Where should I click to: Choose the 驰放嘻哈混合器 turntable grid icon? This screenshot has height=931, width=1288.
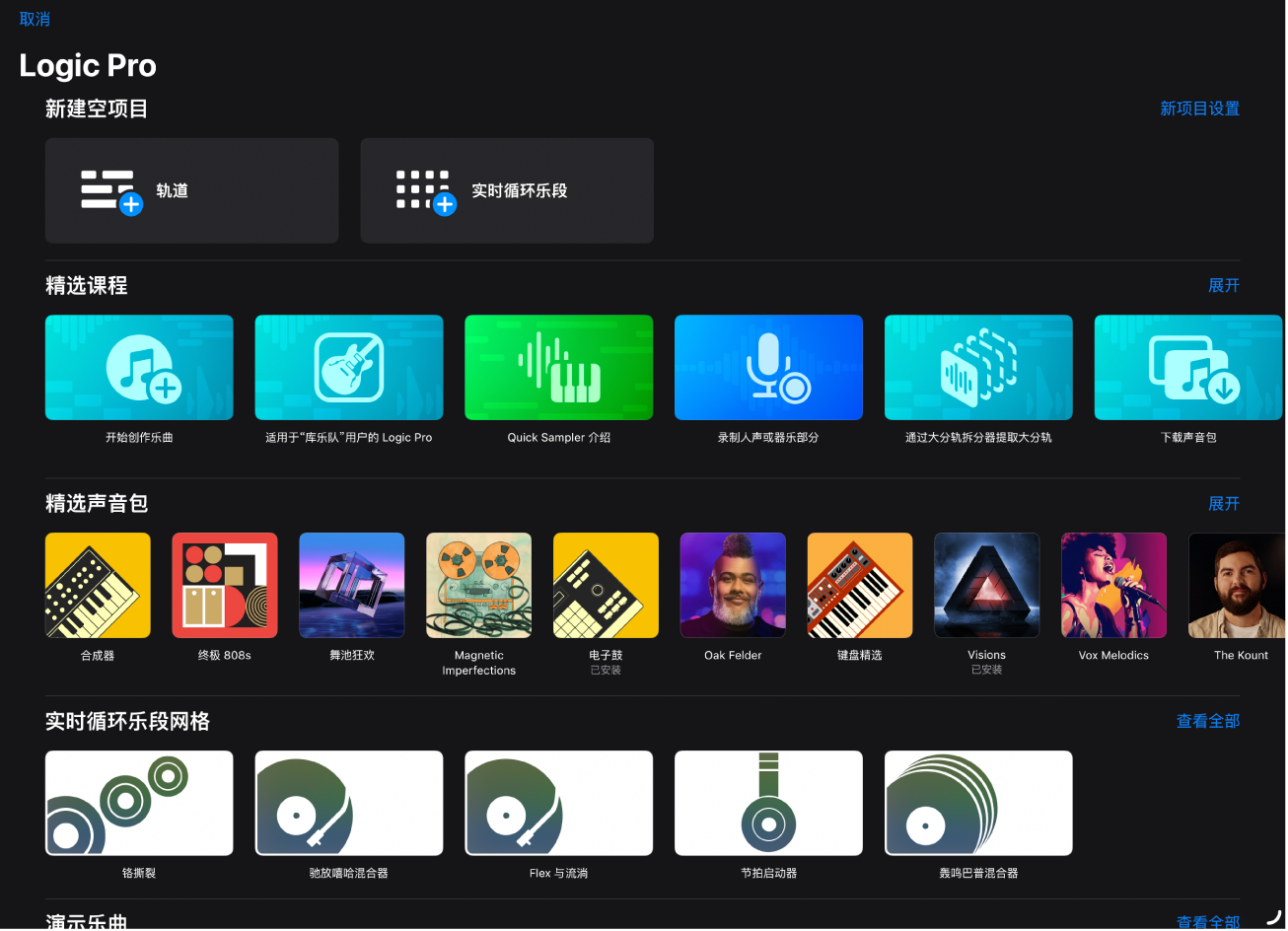(349, 803)
